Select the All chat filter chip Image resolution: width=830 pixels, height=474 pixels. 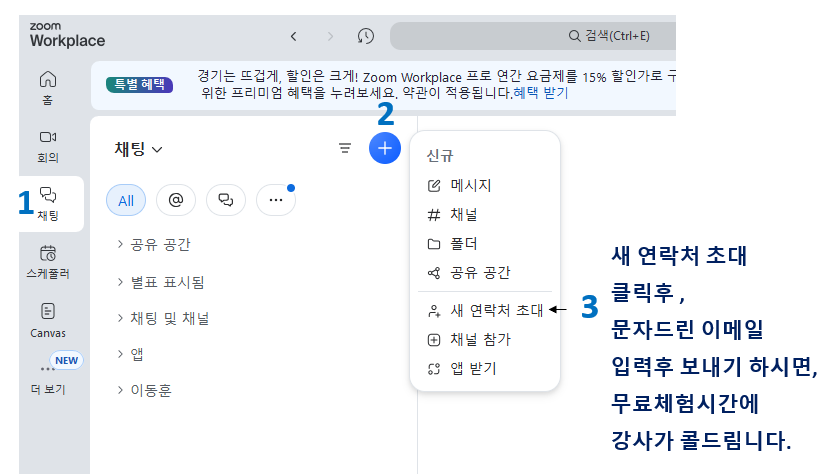tap(126, 200)
